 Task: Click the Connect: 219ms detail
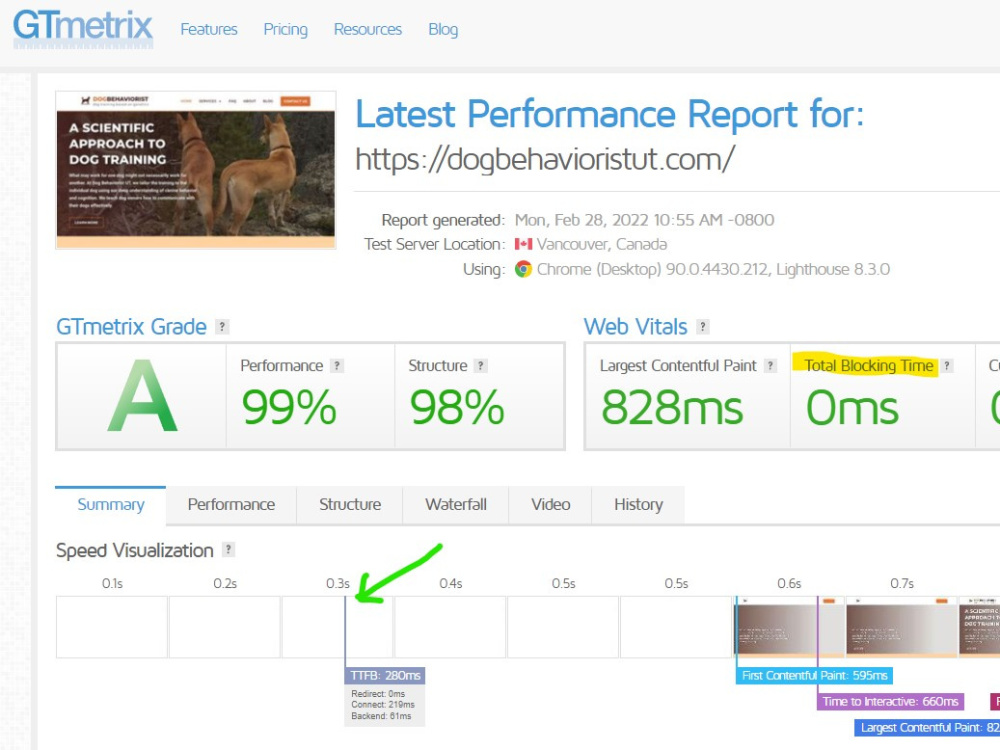click(x=383, y=705)
